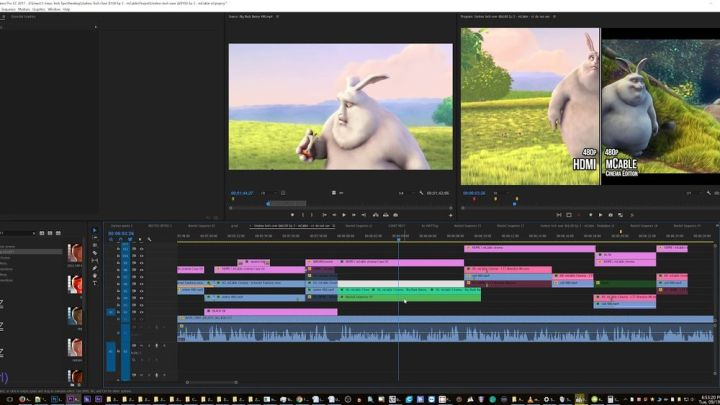Click the timeline timecode 00:06:02:26
The image size is (720, 405).
tap(121, 233)
